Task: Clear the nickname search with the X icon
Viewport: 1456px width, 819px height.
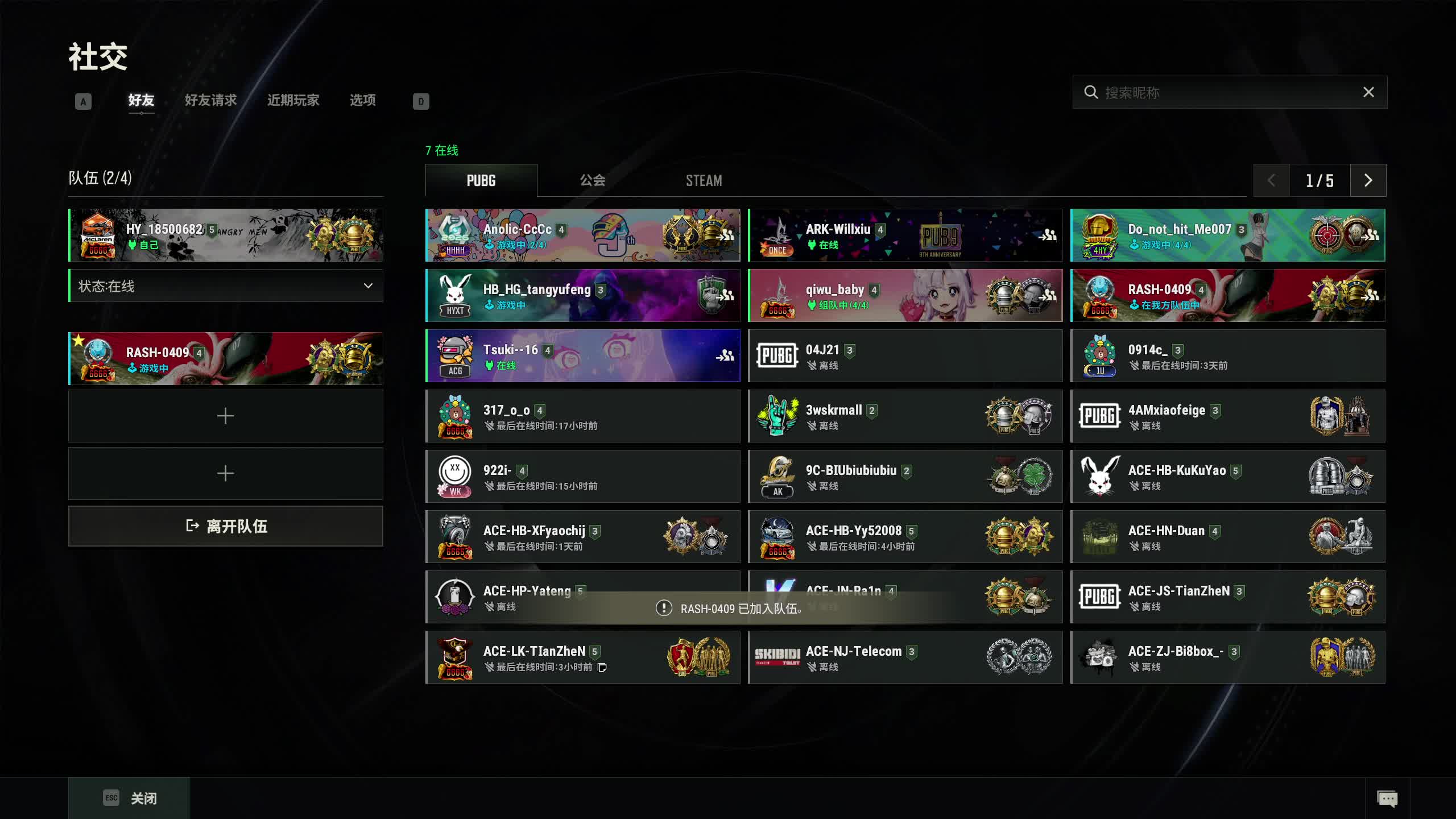Action: (x=1368, y=92)
